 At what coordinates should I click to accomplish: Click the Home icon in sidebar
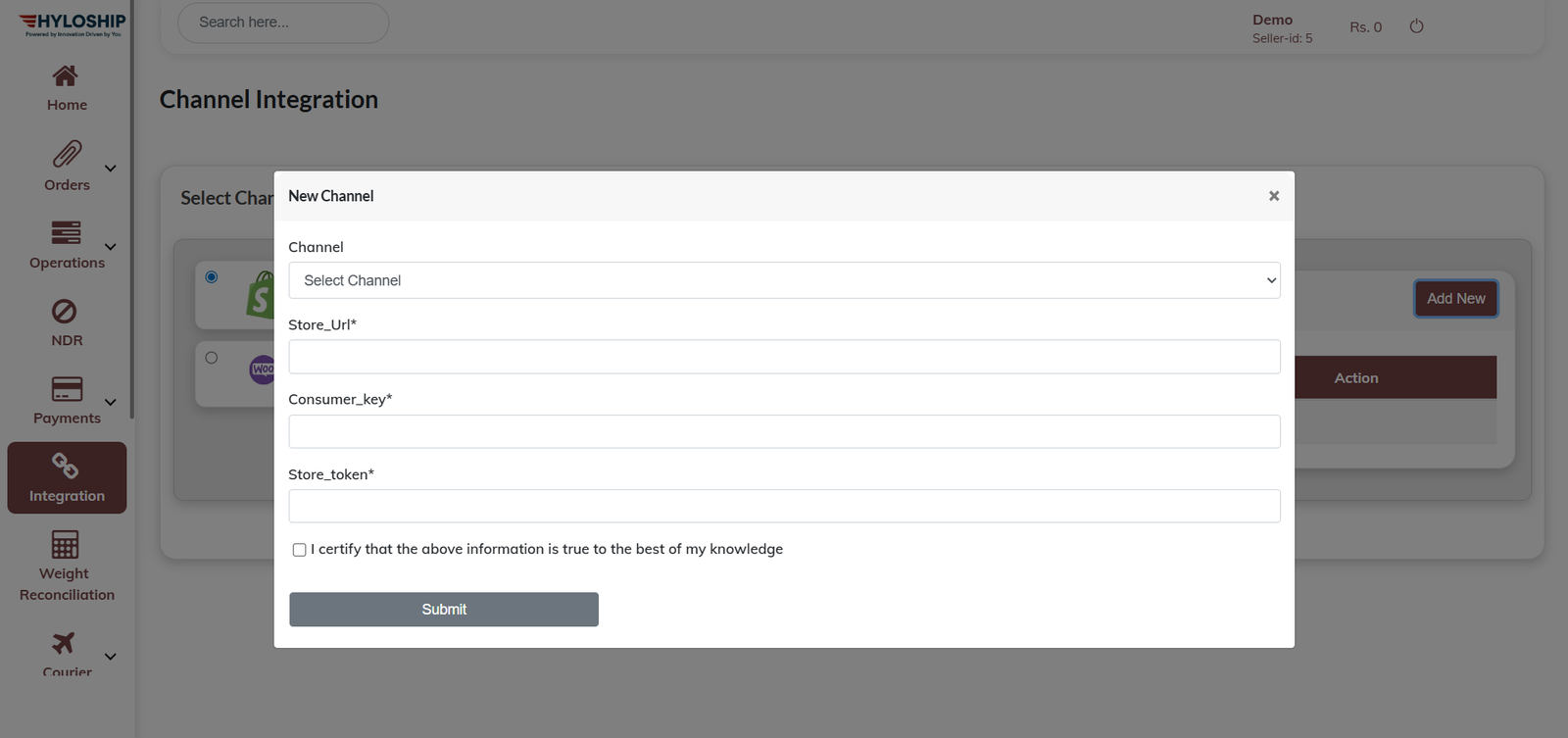(x=66, y=75)
